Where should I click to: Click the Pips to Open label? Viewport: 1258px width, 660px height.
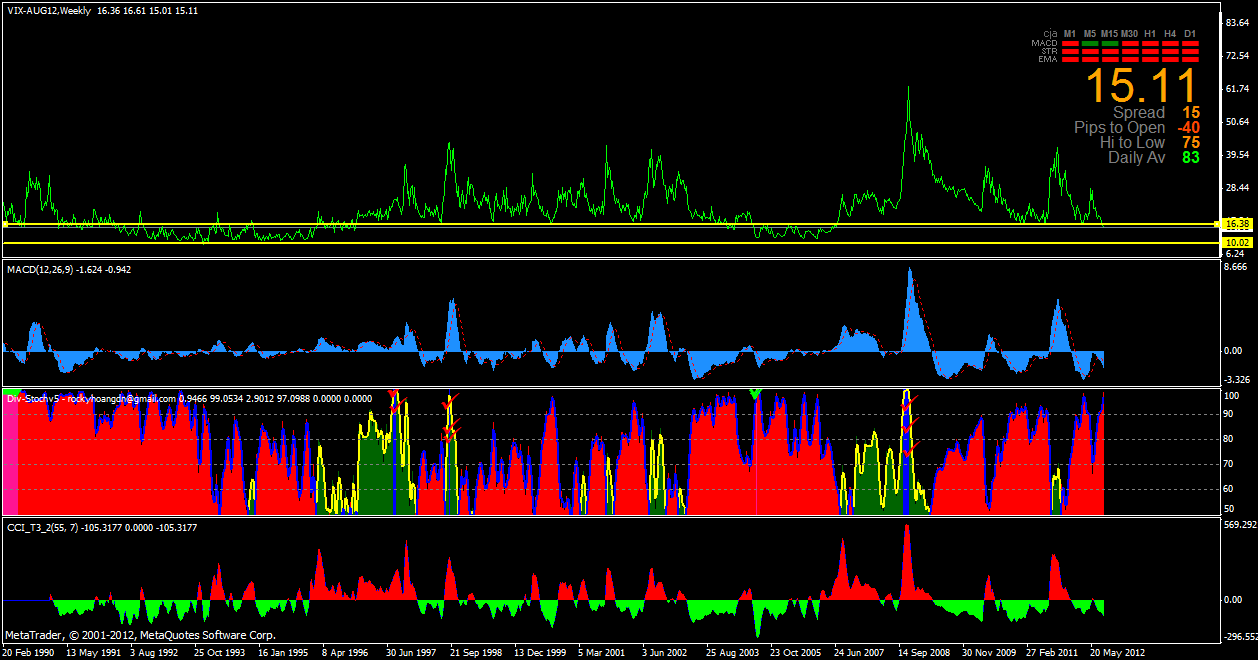point(1120,128)
